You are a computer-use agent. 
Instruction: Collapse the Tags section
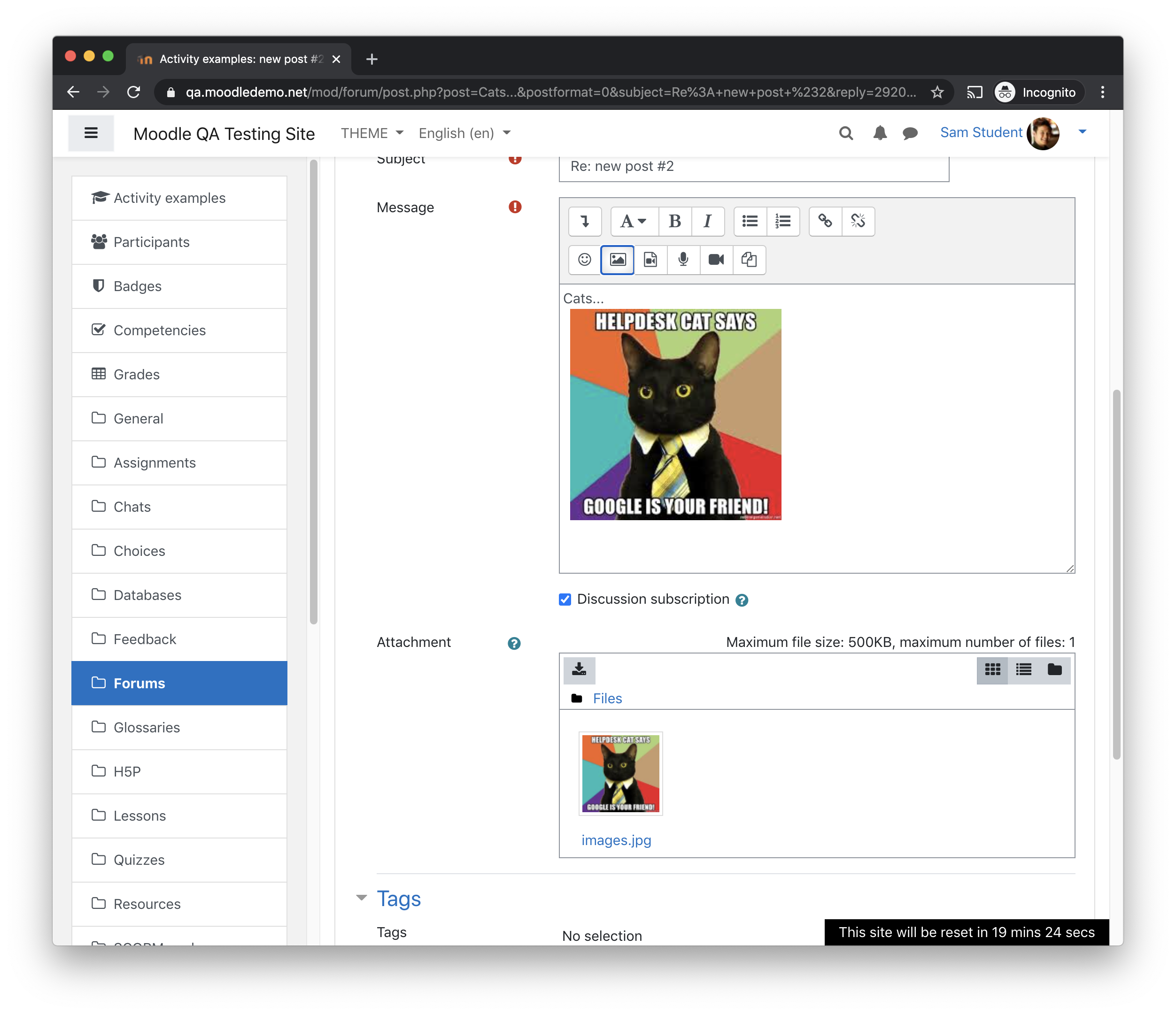pyautogui.click(x=362, y=898)
